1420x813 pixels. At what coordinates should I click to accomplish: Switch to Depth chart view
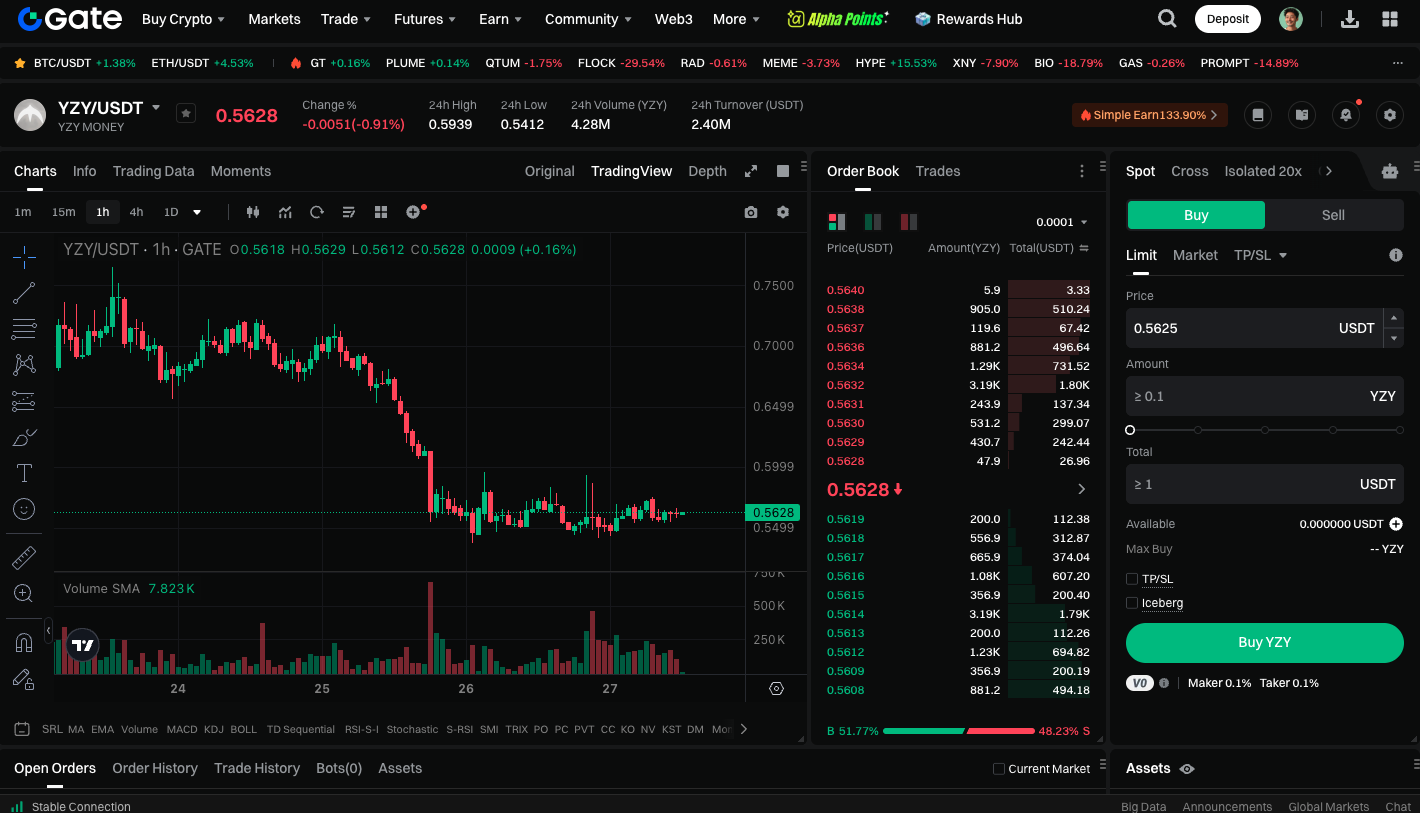click(707, 171)
